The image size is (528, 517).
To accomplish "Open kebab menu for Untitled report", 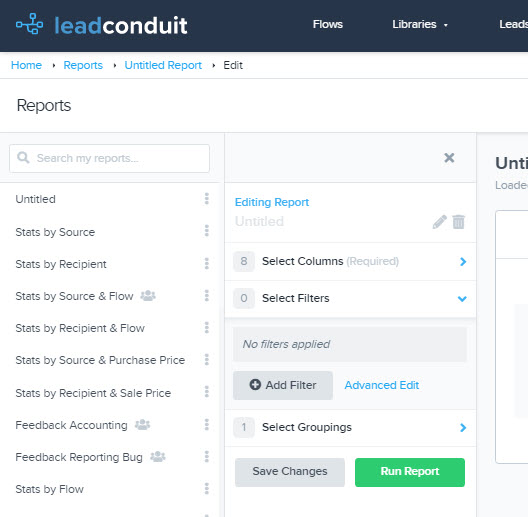I will (x=207, y=199).
